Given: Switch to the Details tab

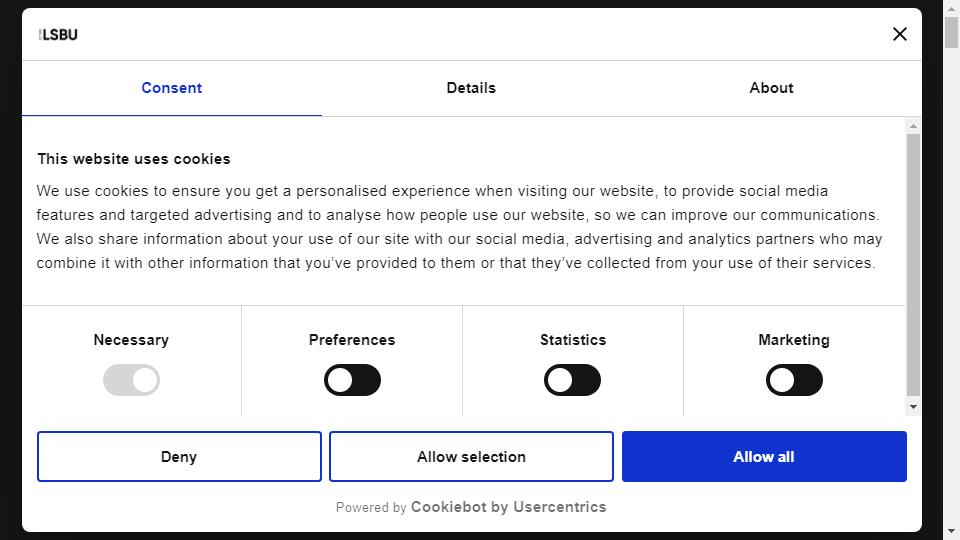Looking at the screenshot, I should 471,88.
